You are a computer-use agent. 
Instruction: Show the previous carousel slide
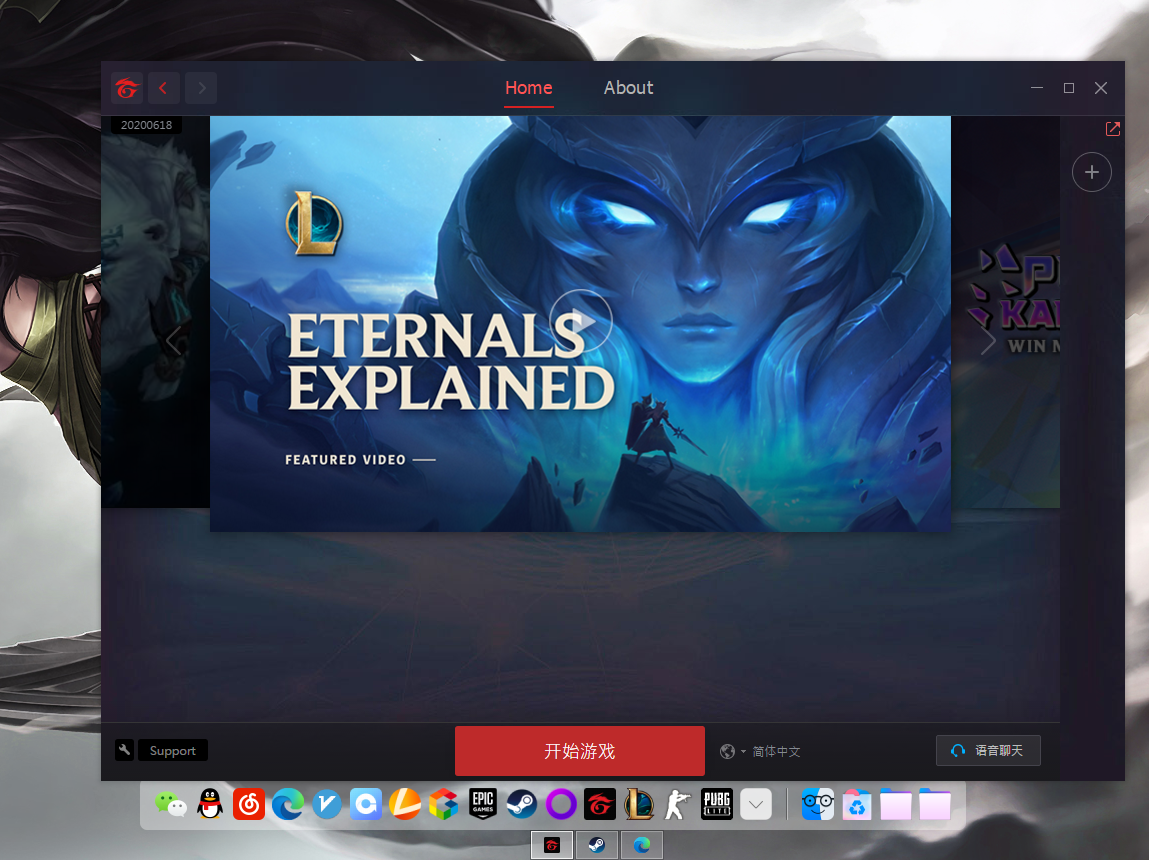click(x=173, y=342)
